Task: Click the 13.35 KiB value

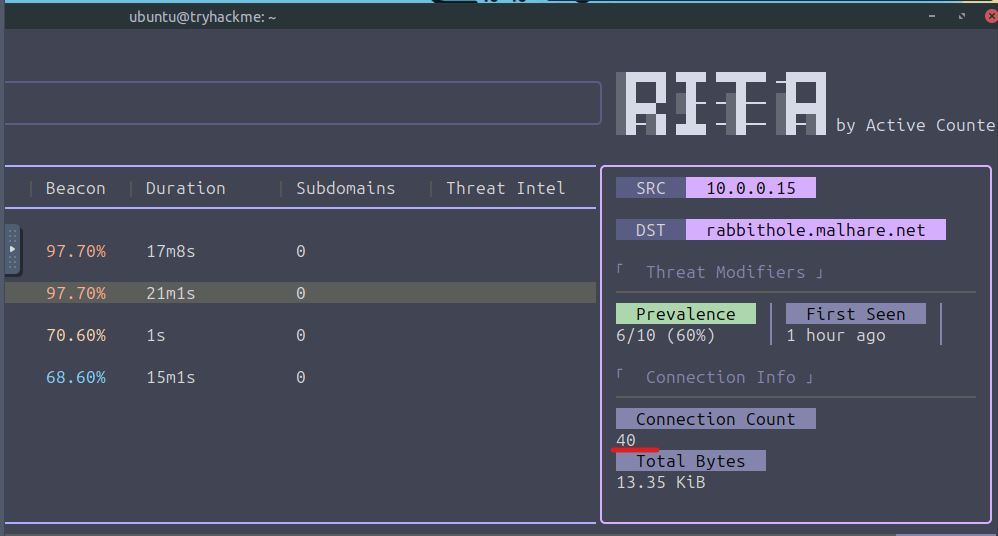Action: coord(661,483)
